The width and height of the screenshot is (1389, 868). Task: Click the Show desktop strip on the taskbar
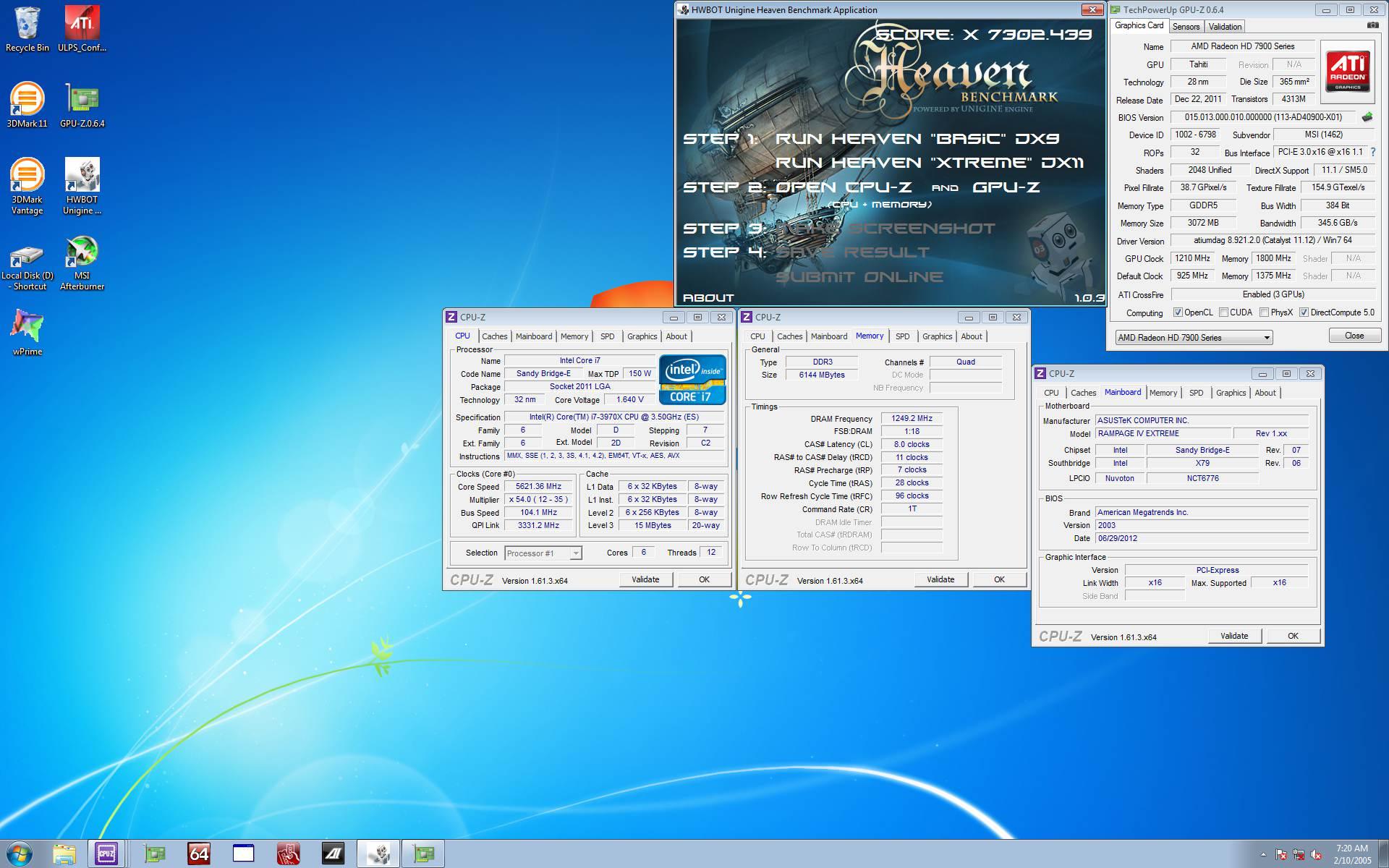tap(1384, 854)
